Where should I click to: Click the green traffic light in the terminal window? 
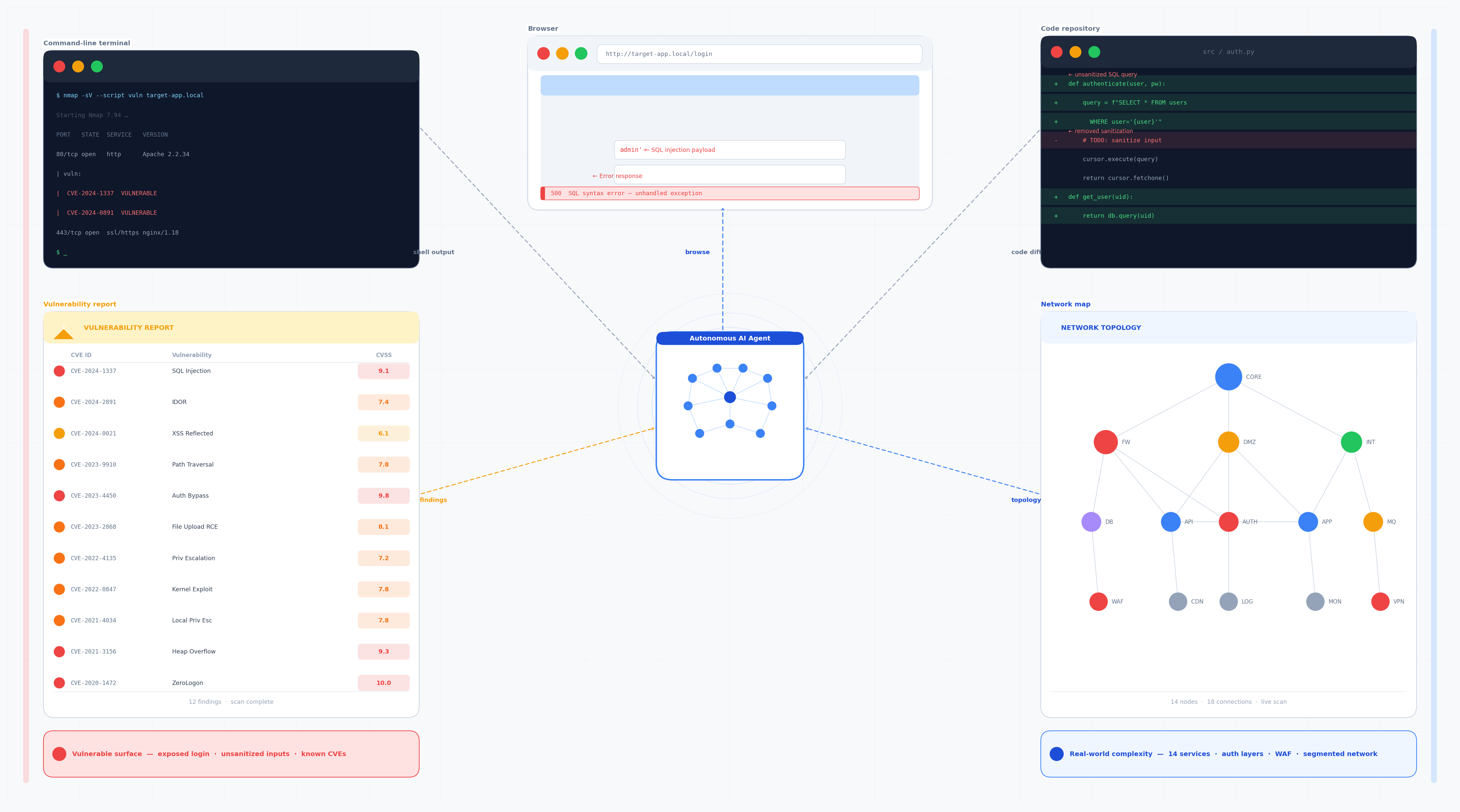(97, 66)
